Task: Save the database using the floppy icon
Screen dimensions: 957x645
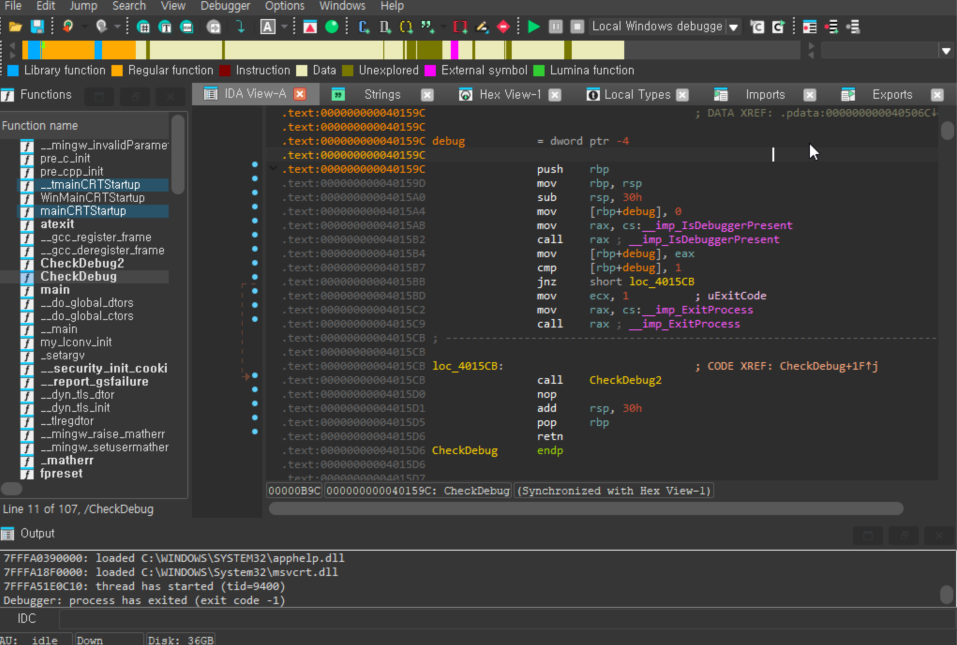Action: (x=37, y=27)
